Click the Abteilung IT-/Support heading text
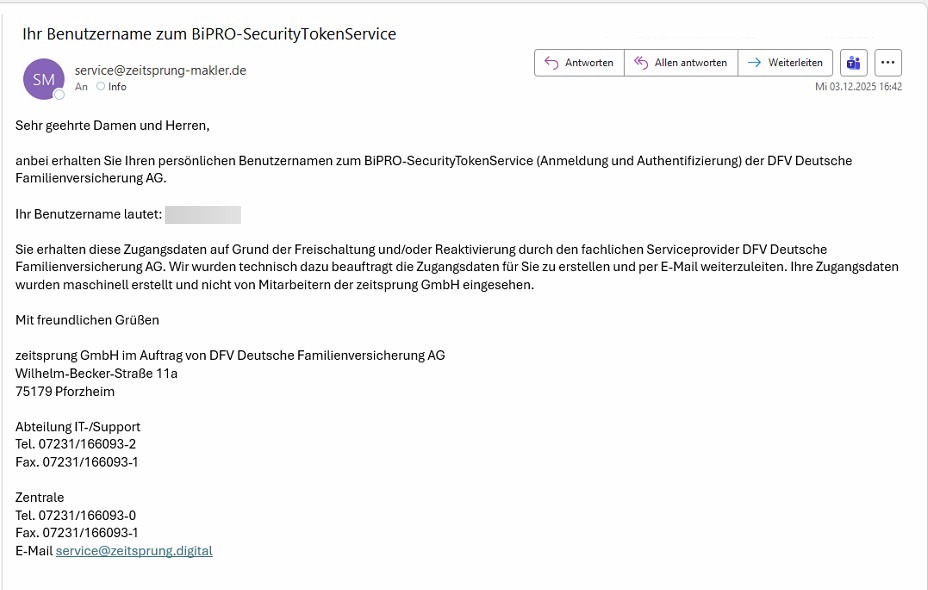 click(x=78, y=426)
